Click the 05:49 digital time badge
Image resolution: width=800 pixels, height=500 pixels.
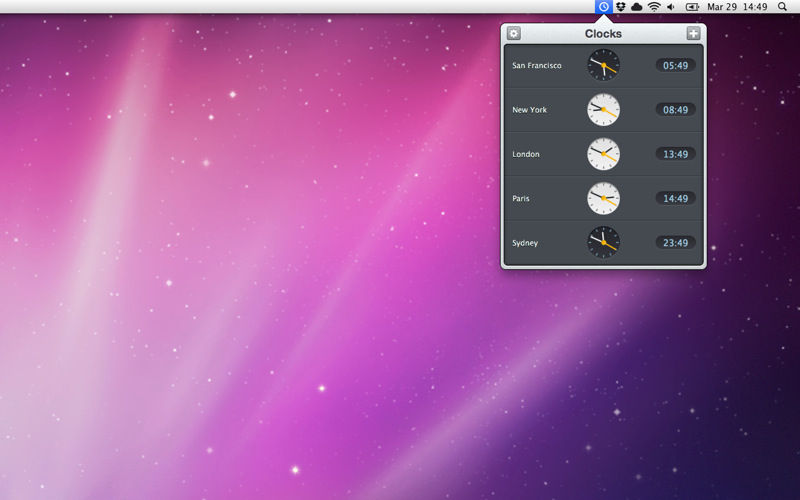(676, 65)
